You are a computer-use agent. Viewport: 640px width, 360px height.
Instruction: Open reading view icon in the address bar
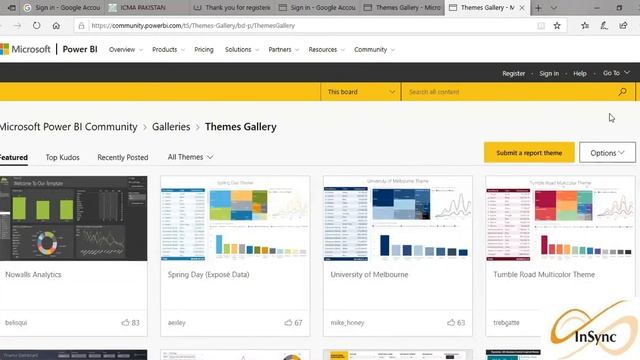tap(541, 26)
